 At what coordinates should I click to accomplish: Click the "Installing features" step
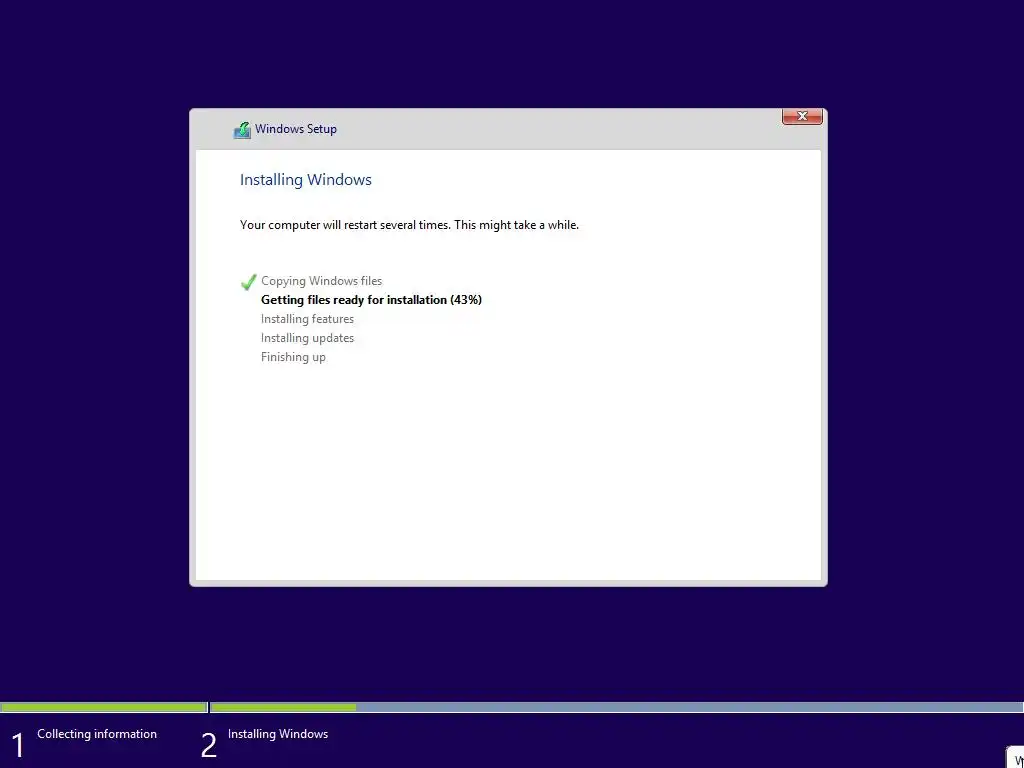307,319
